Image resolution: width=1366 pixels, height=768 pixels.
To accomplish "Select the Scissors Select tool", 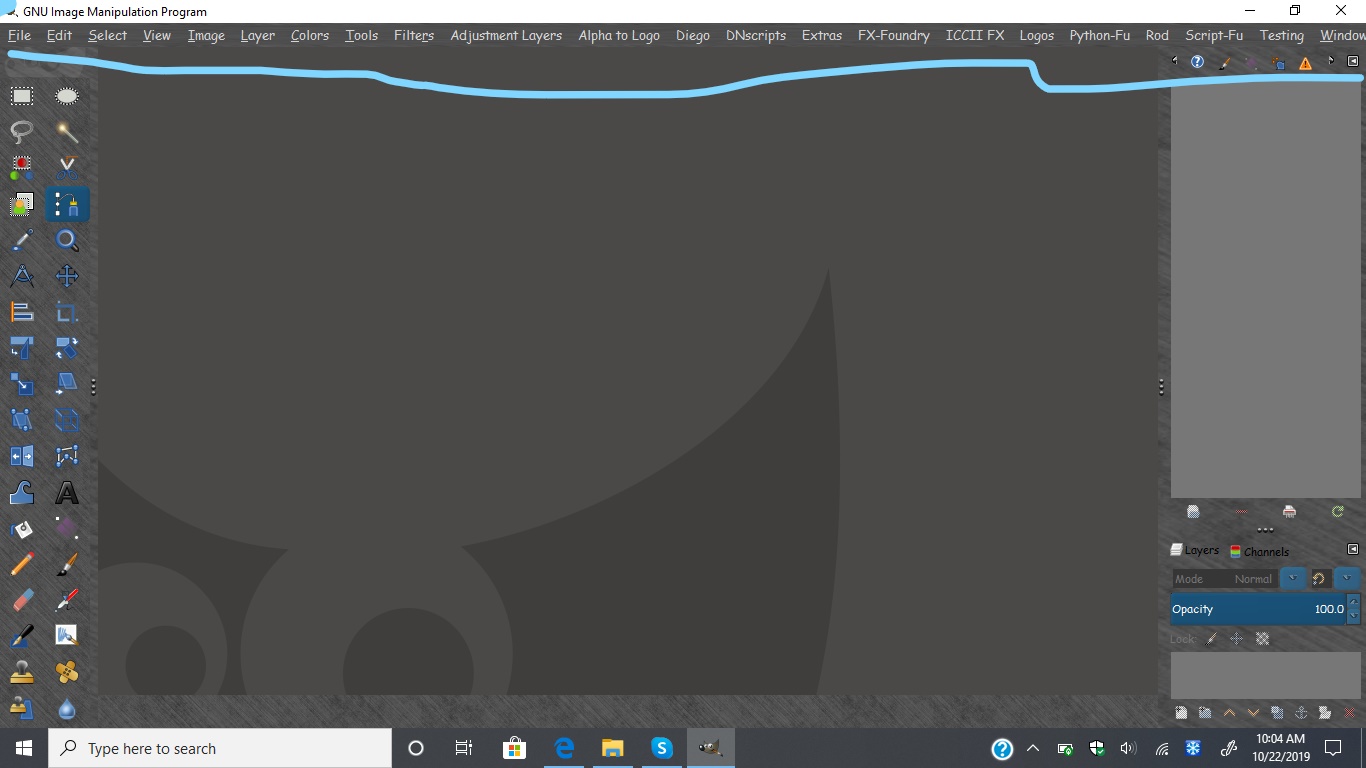I will (x=67, y=168).
